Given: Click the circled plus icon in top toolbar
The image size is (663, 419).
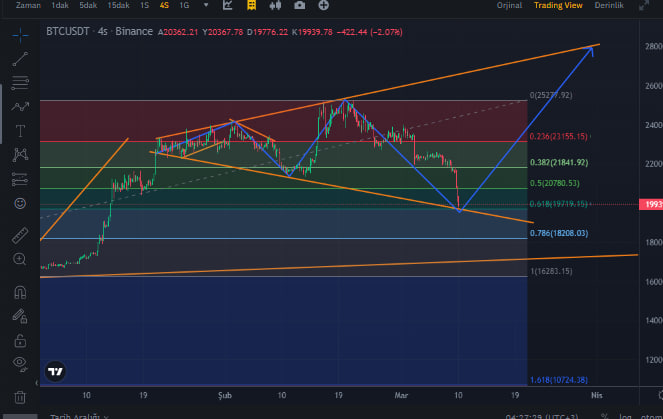Looking at the screenshot, I should (x=323, y=5).
